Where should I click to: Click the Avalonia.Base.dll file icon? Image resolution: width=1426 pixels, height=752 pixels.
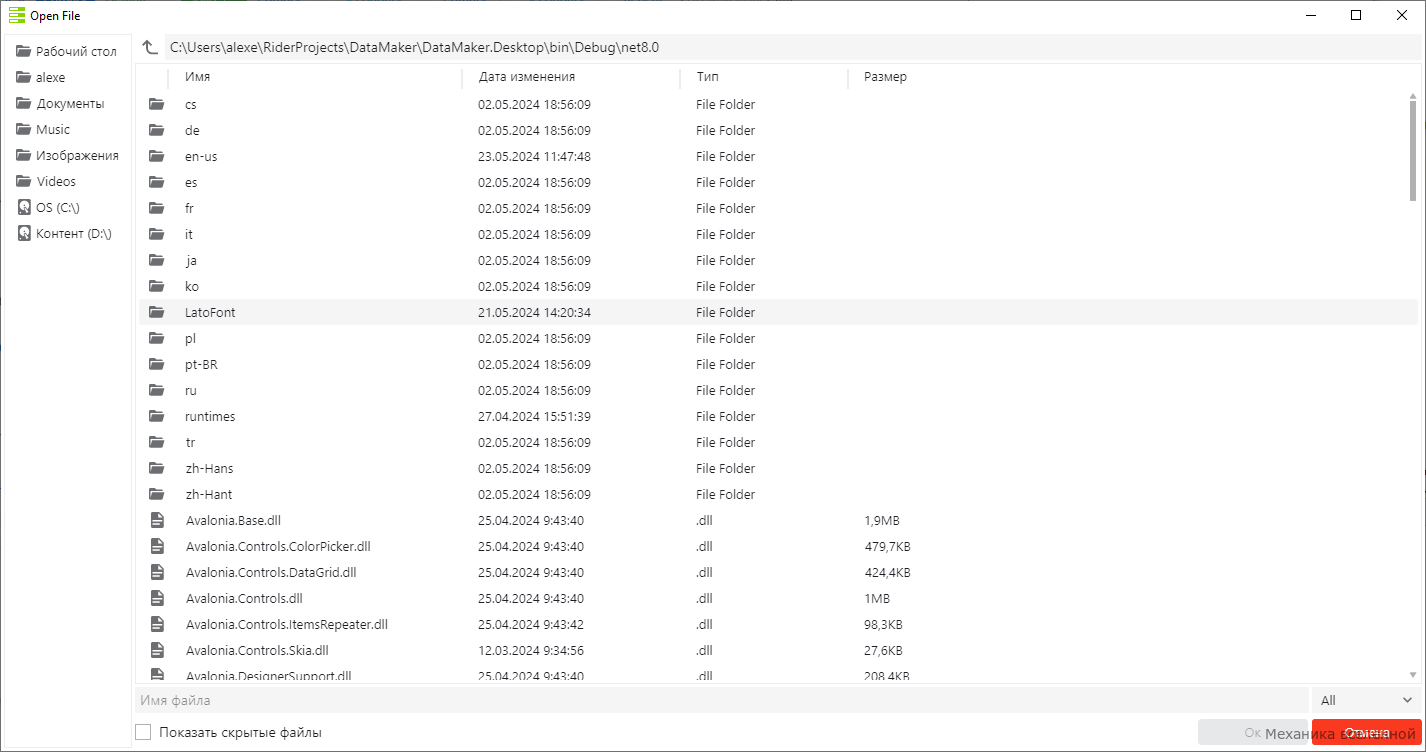(x=156, y=520)
